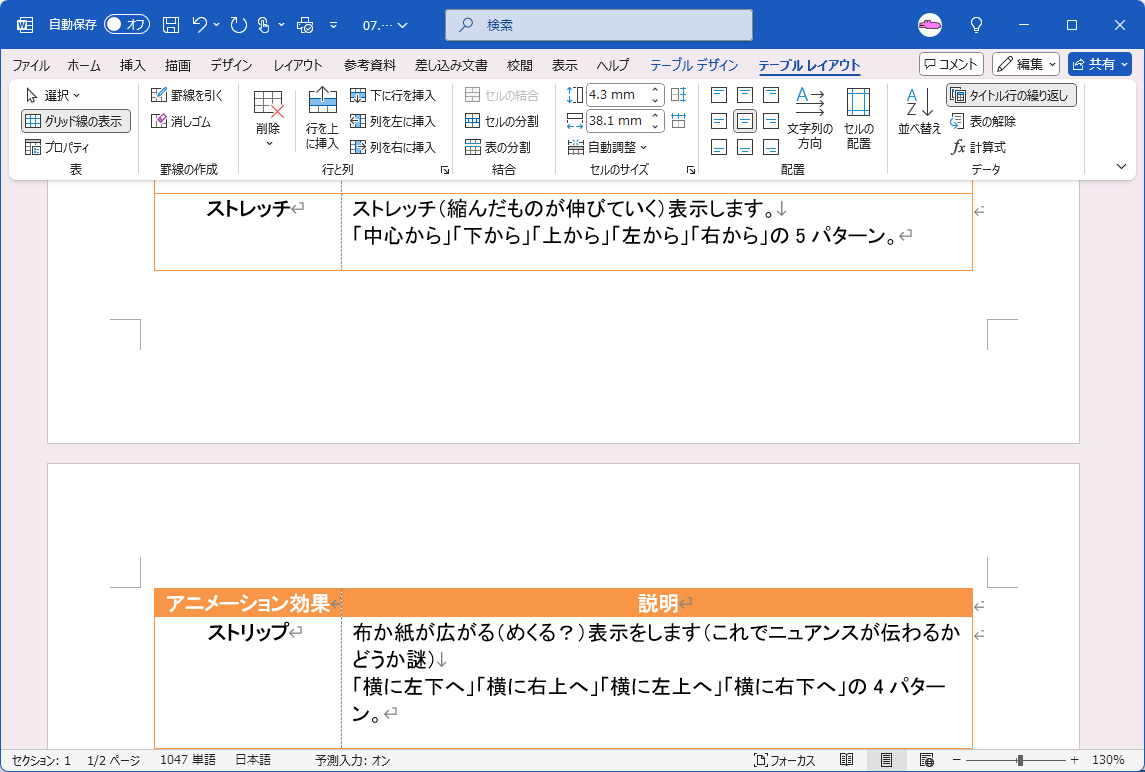Image resolution: width=1145 pixels, height=772 pixels.
Task: Align cell text bottom left
Action: (719, 148)
